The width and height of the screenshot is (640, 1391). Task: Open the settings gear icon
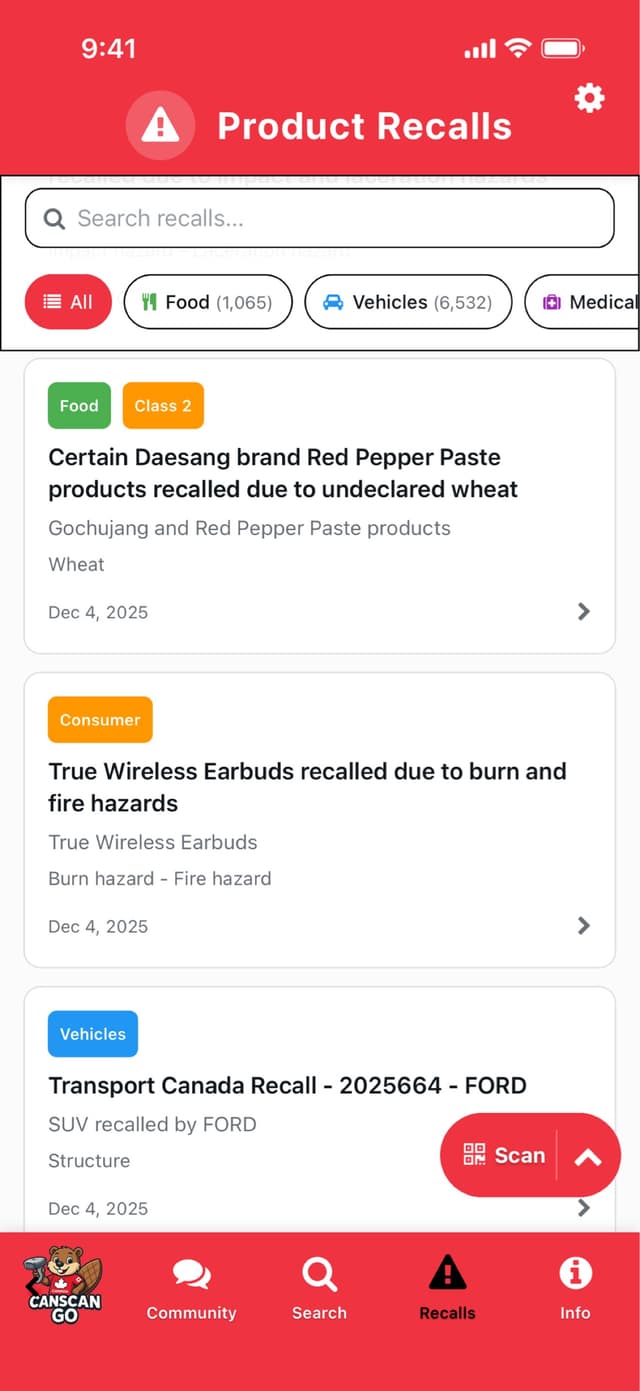[x=589, y=98]
